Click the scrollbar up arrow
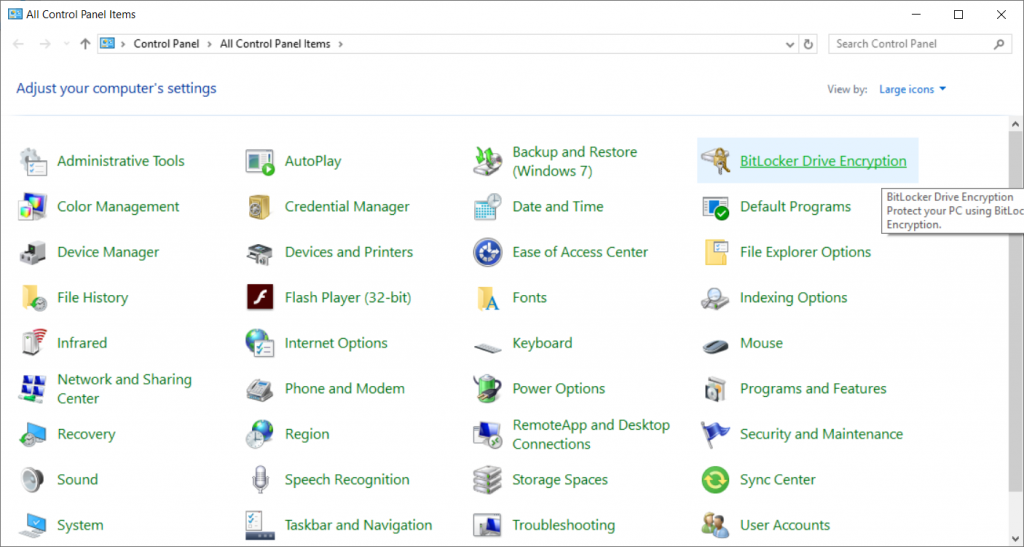1024x547 pixels. [1016, 124]
